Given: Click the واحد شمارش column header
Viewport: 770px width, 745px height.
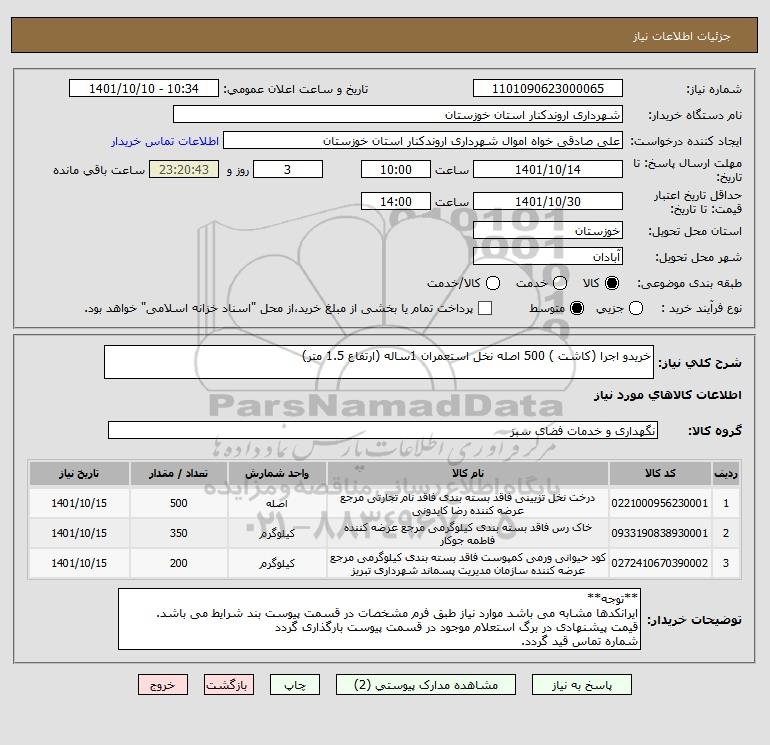Looking at the screenshot, I should click(x=277, y=473).
